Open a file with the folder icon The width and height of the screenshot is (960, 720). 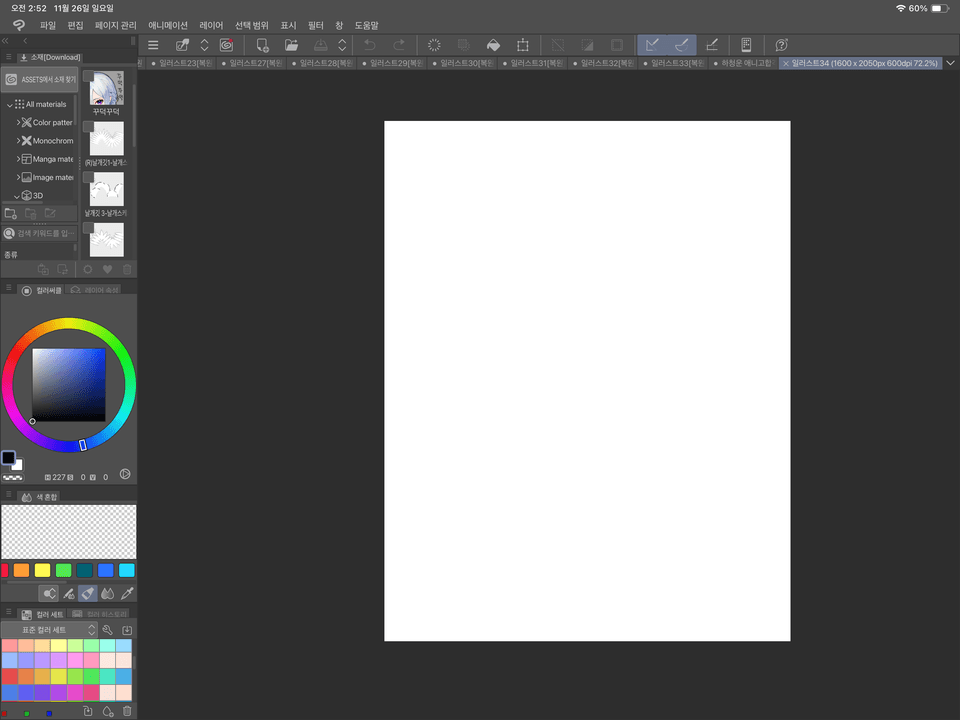click(x=291, y=45)
